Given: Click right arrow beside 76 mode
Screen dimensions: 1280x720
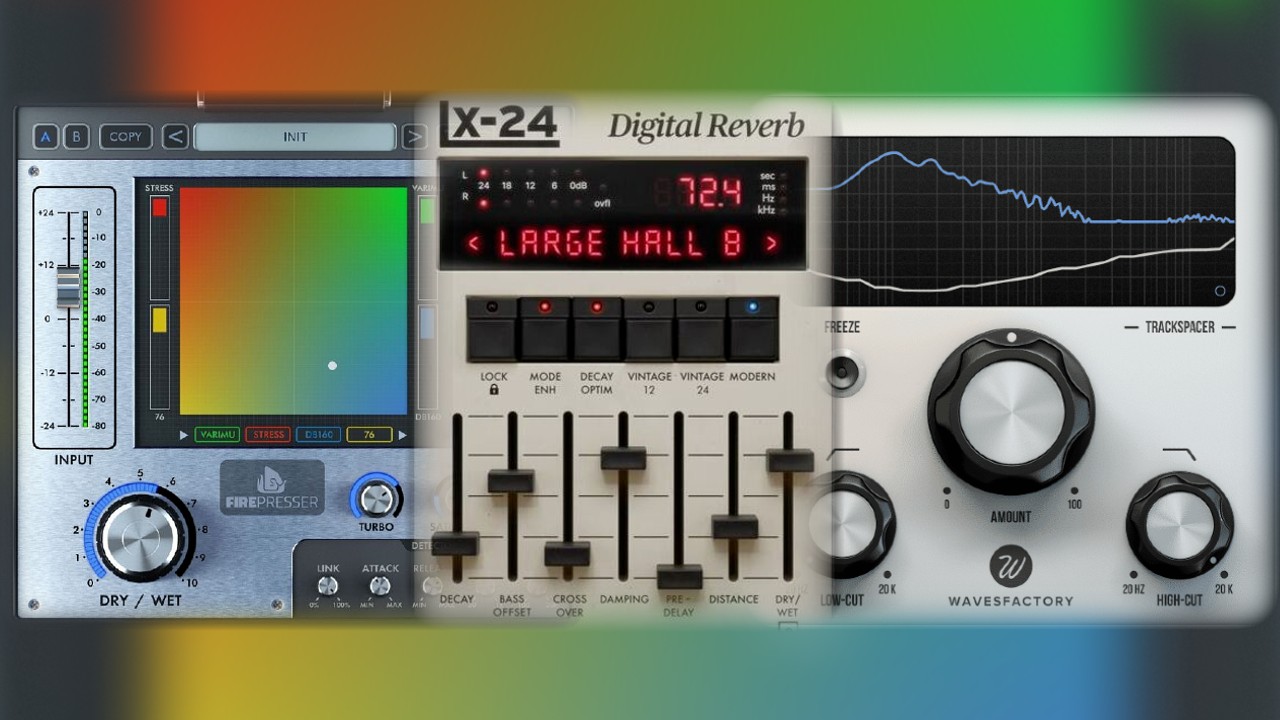Looking at the screenshot, I should pyautogui.click(x=402, y=435).
